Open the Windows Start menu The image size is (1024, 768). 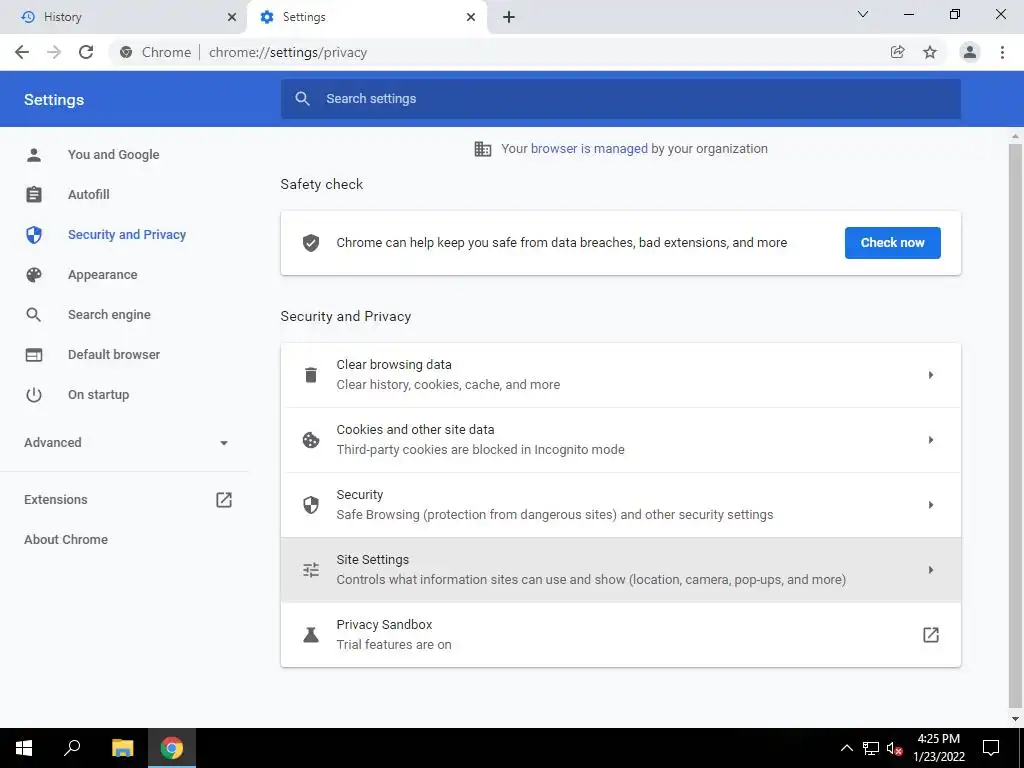(24, 748)
